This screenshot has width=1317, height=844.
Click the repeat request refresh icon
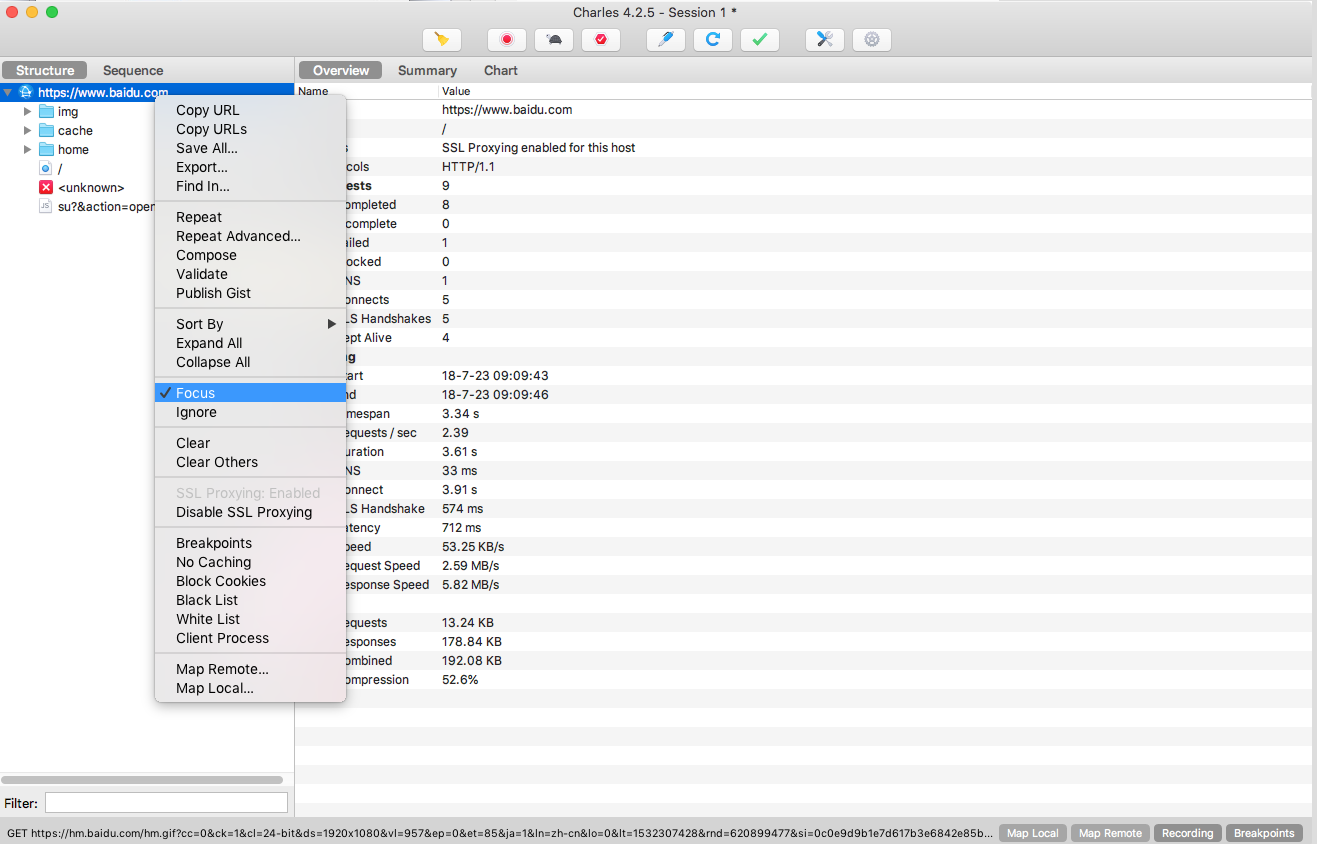712,39
